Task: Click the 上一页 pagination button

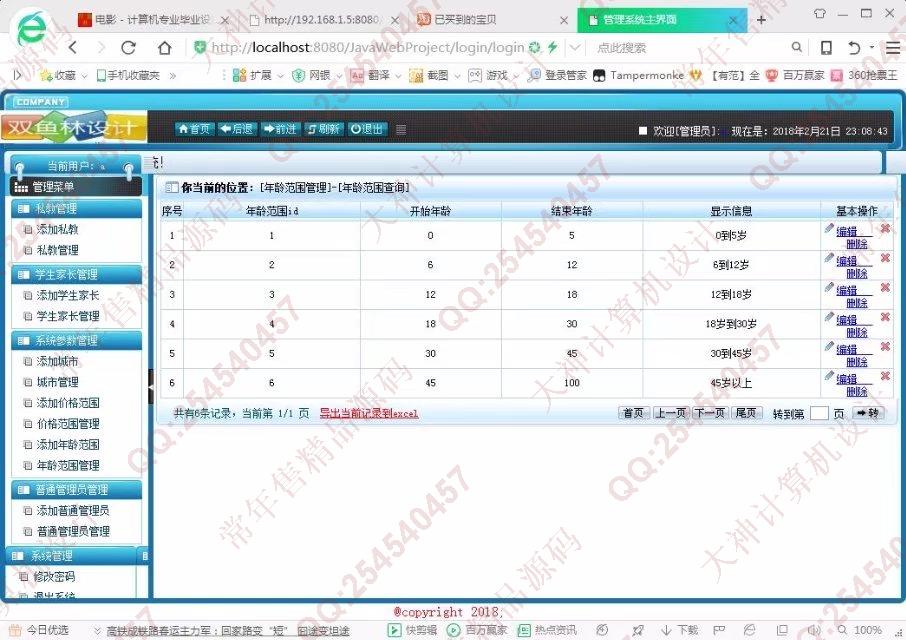Action: tap(671, 413)
